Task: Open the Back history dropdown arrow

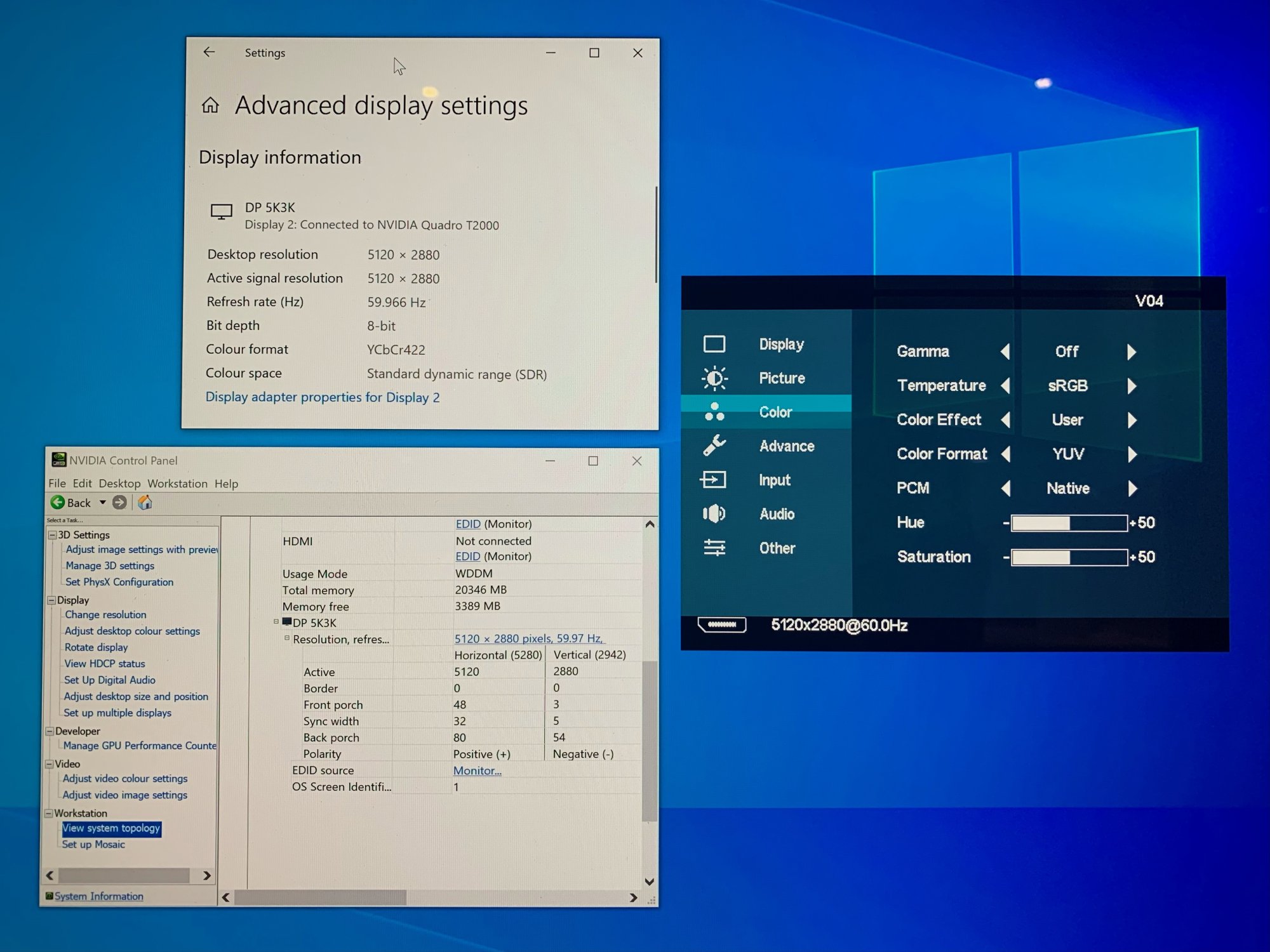Action: point(102,503)
